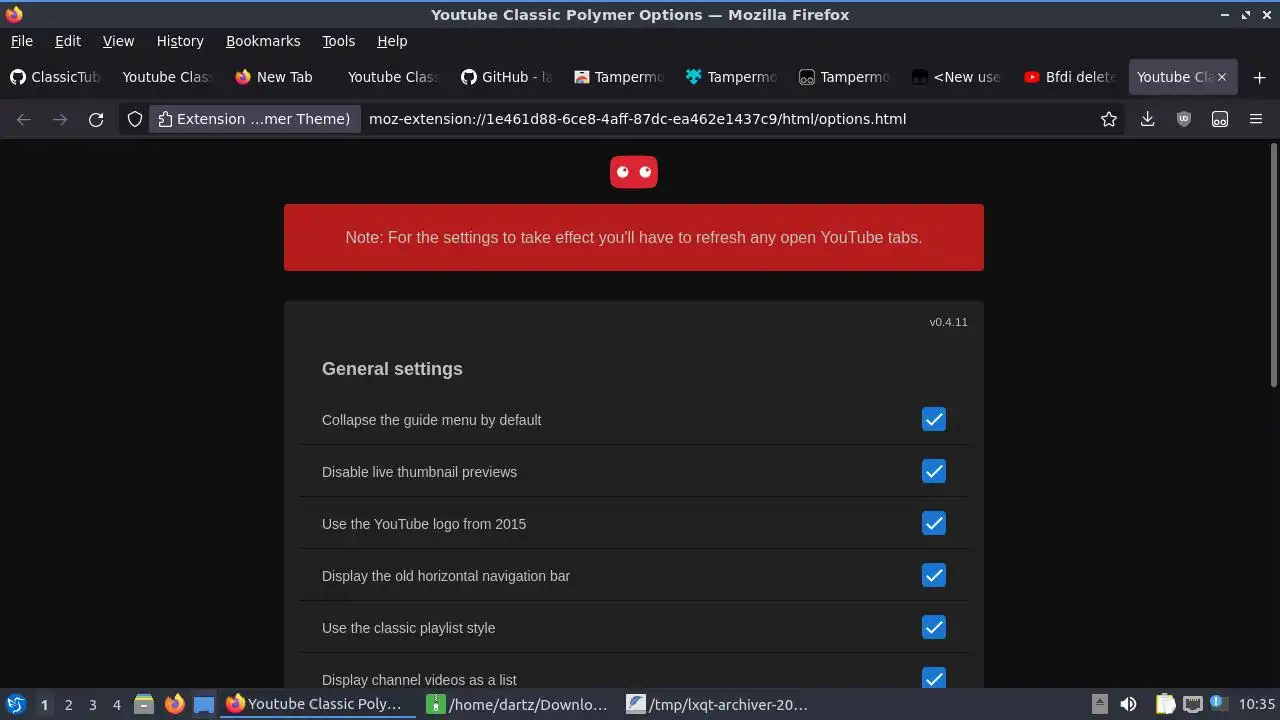The height and width of the screenshot is (720, 1280).
Task: Close the active Youtube Classic options tab
Action: pos(1221,77)
